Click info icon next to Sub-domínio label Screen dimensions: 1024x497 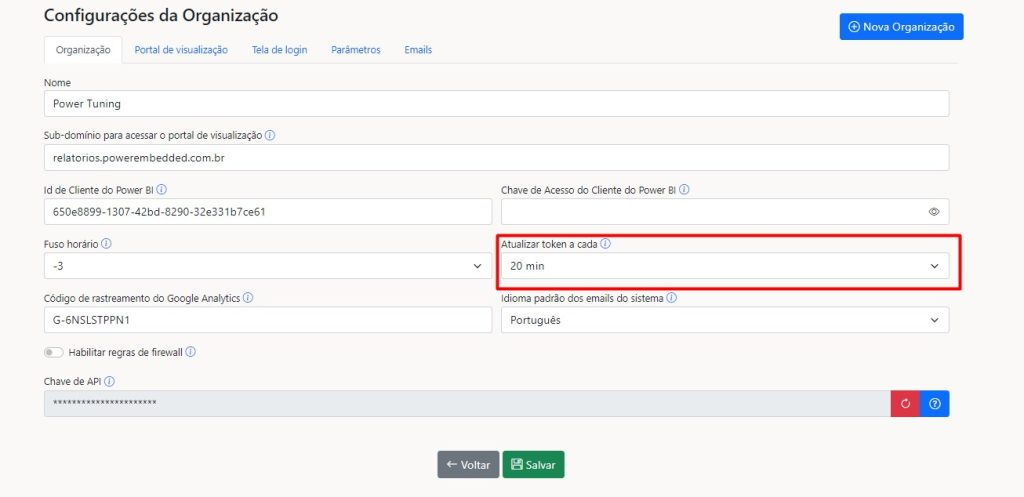[x=270, y=135]
